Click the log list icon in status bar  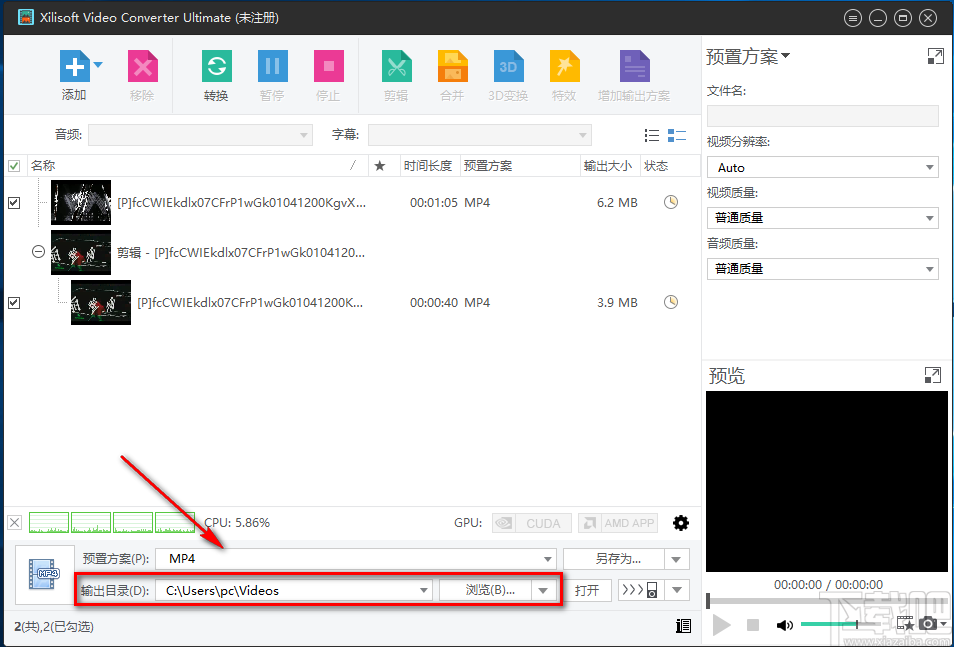(683, 626)
